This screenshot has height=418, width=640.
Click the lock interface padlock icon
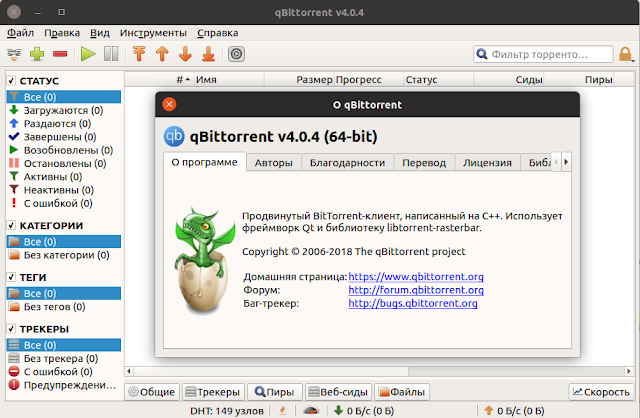tap(625, 54)
